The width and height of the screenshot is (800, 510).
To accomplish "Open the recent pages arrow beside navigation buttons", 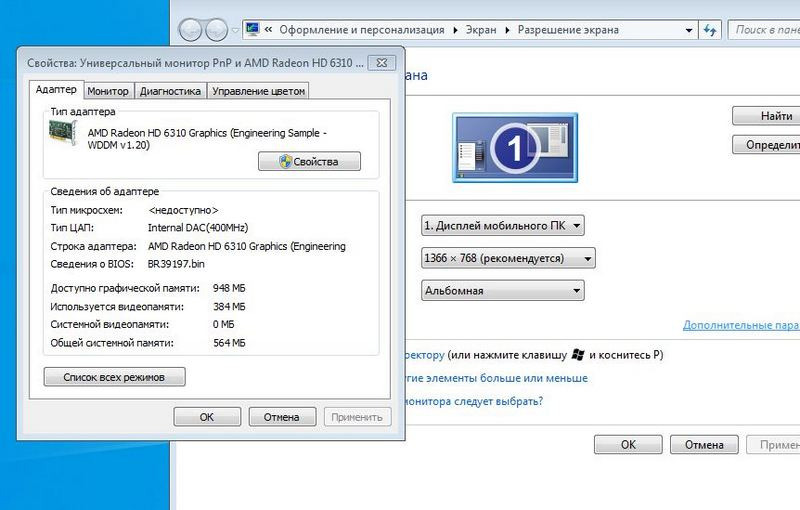I will click(235, 30).
